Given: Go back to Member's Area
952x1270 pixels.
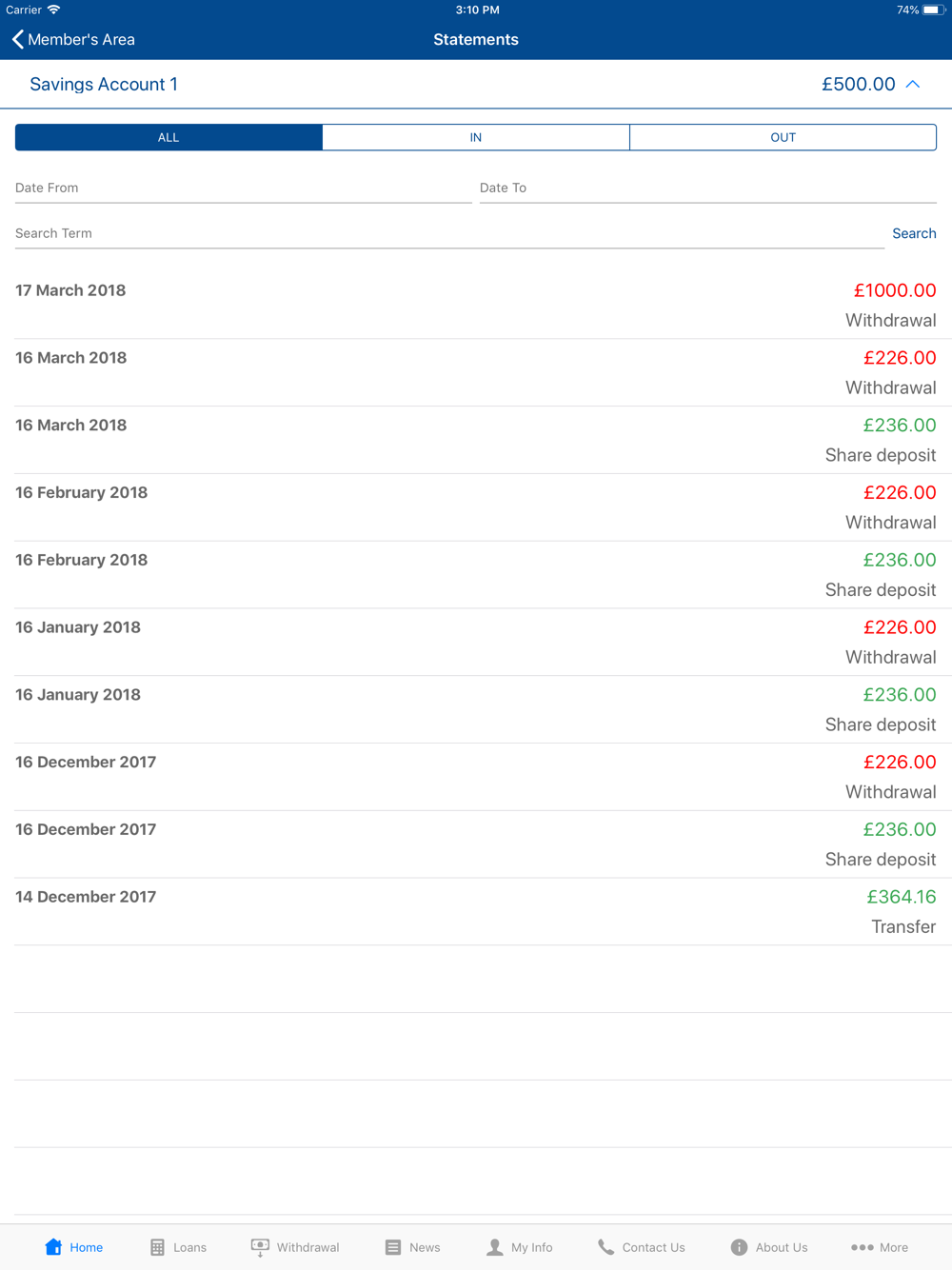Looking at the screenshot, I should (x=73, y=40).
